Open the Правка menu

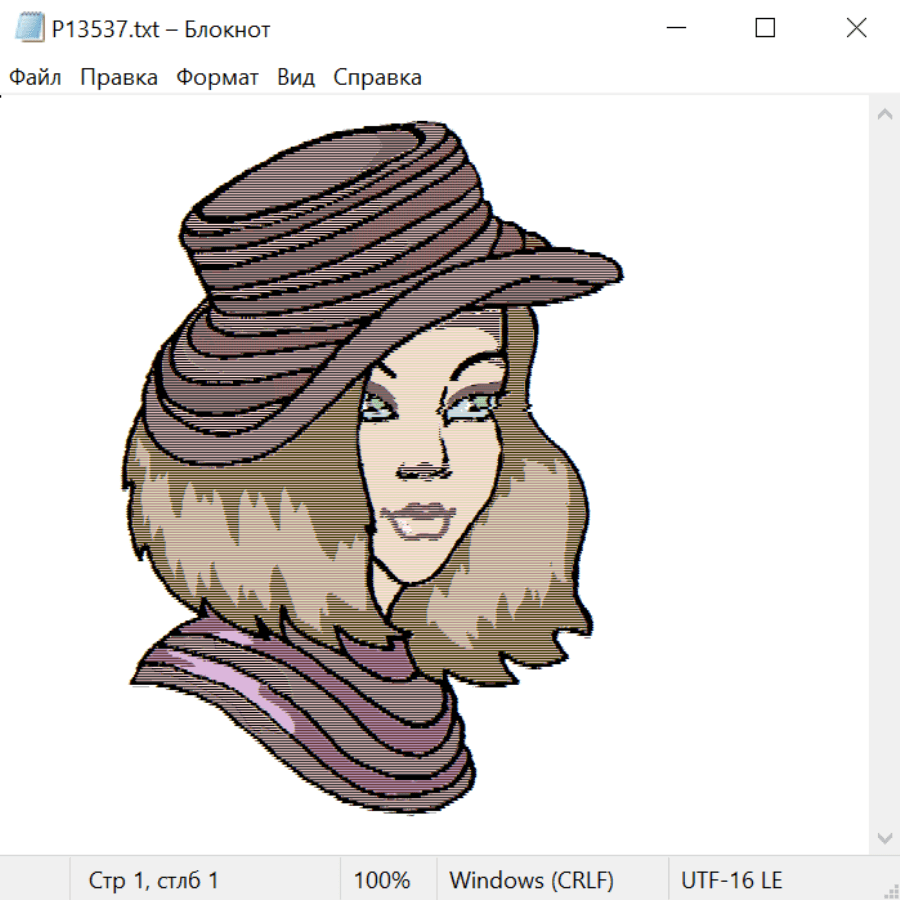[119, 78]
